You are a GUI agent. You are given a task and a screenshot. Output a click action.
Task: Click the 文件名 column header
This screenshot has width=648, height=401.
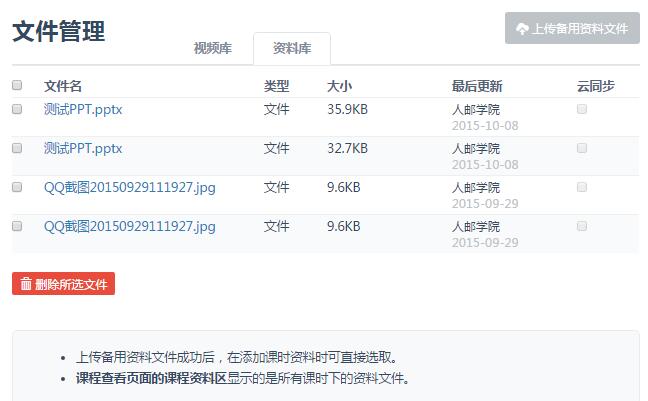[x=63, y=86]
